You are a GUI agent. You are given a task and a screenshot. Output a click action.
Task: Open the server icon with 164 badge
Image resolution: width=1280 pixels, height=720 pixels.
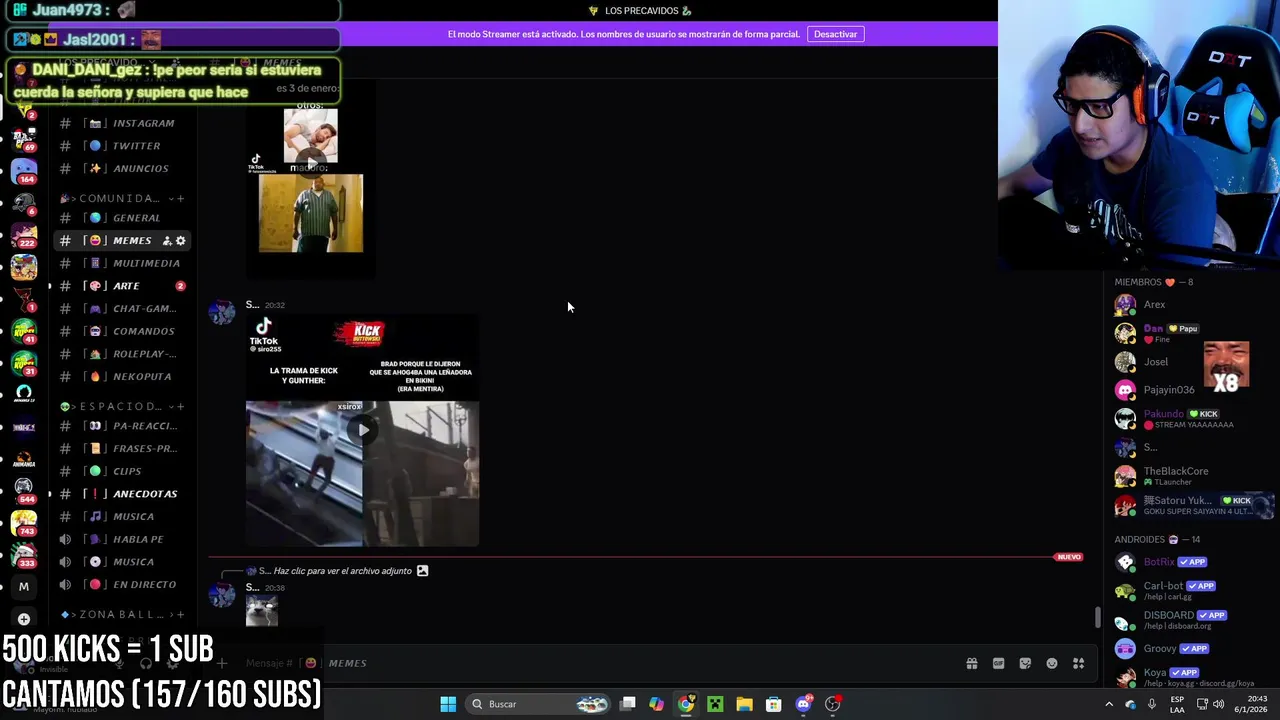point(24,172)
